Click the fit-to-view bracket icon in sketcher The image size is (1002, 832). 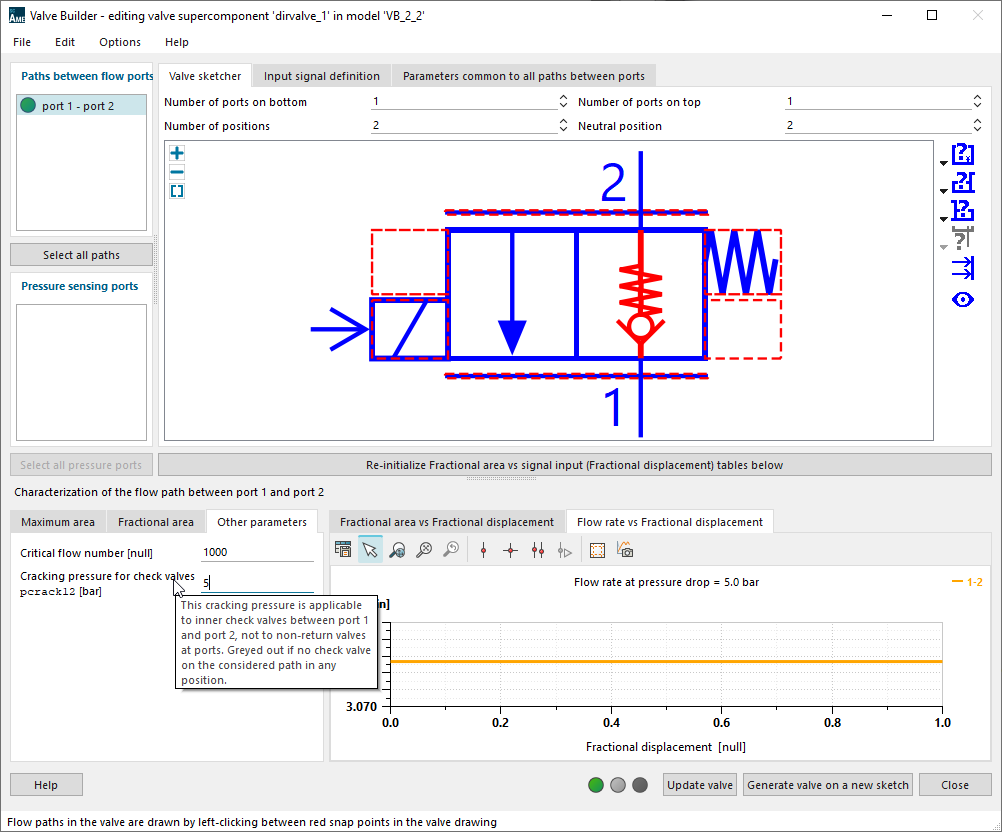coord(177,191)
